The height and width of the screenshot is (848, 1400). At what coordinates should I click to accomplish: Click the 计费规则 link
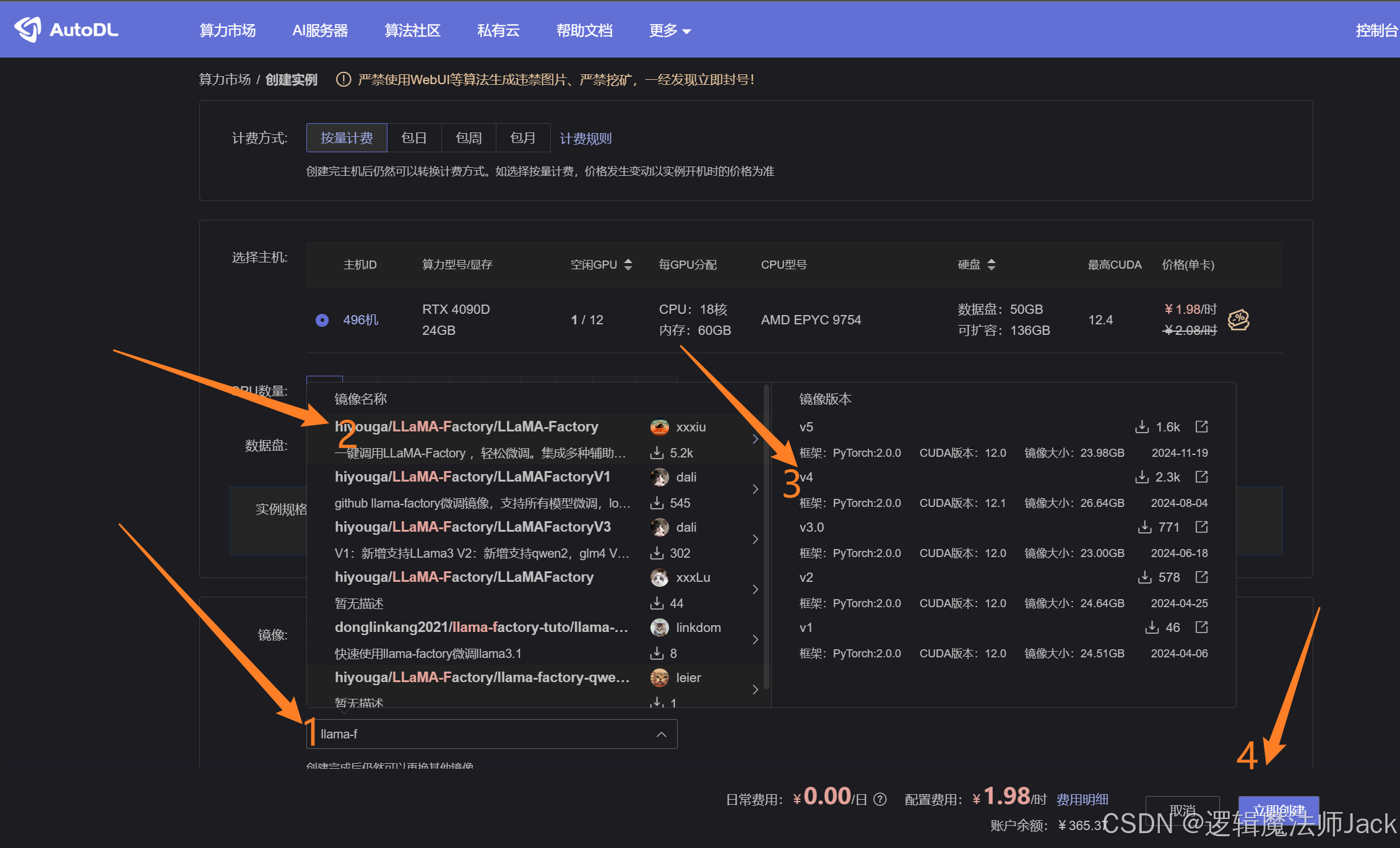[x=585, y=139]
